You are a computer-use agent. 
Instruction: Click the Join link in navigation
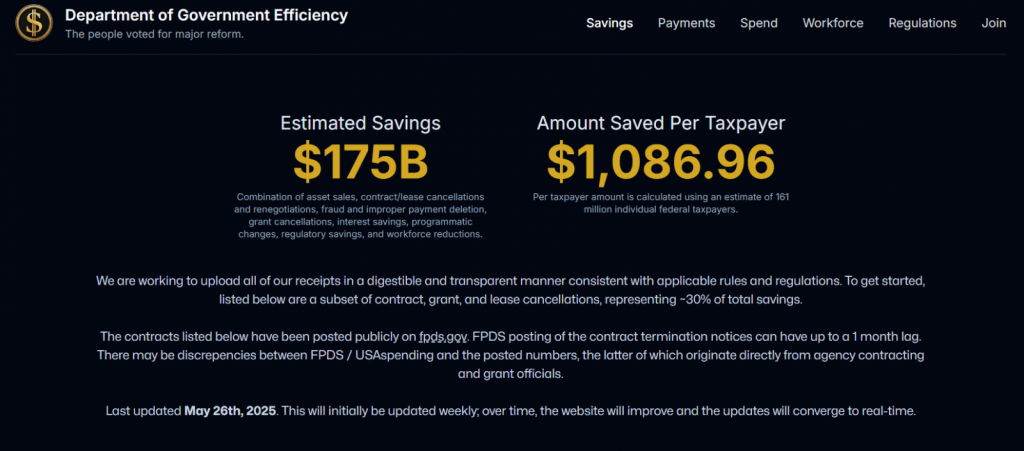coord(993,23)
